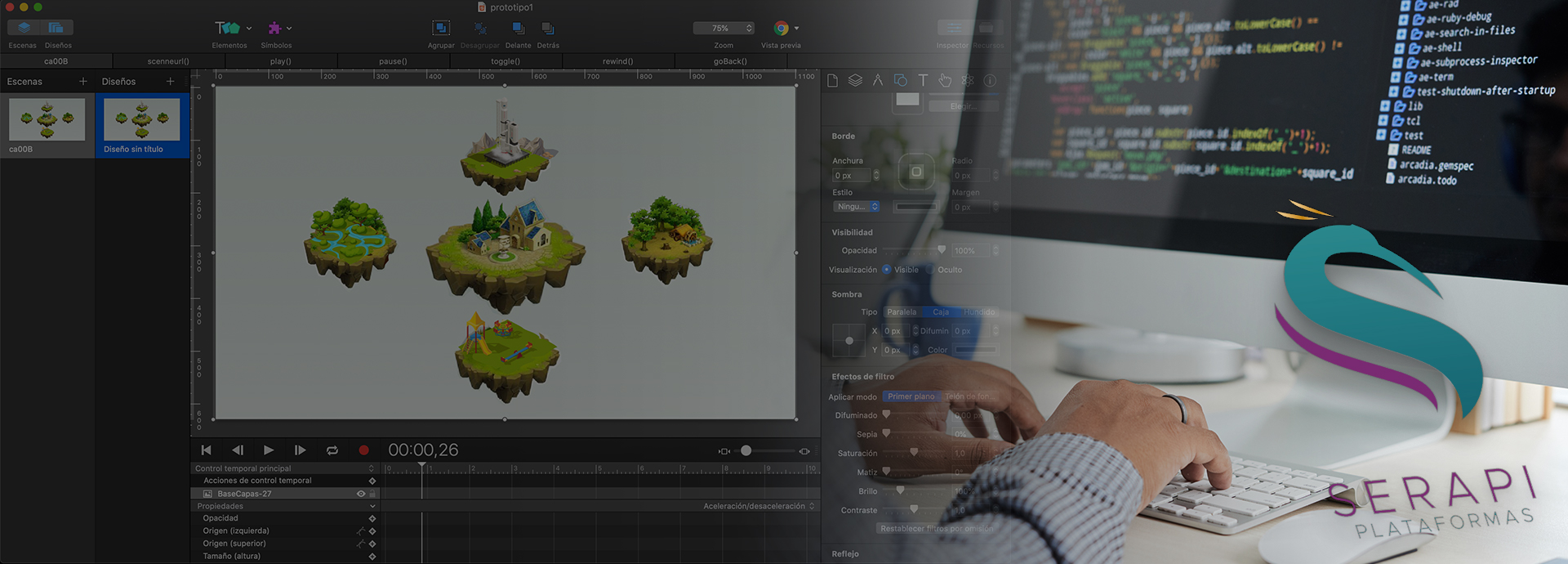Viewport: 1568px width, 564px height.
Task: Open 'Control temporal principal' timeline dropdown
Action: pos(284,468)
